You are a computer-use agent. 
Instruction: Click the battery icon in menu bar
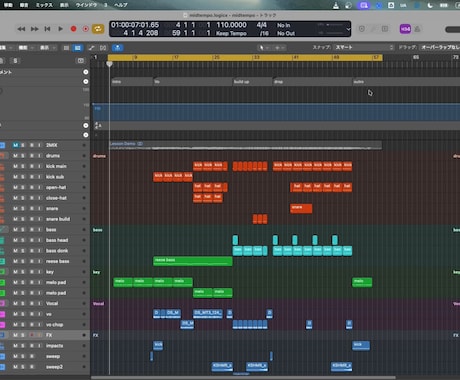pyautogui.click(x=444, y=5)
